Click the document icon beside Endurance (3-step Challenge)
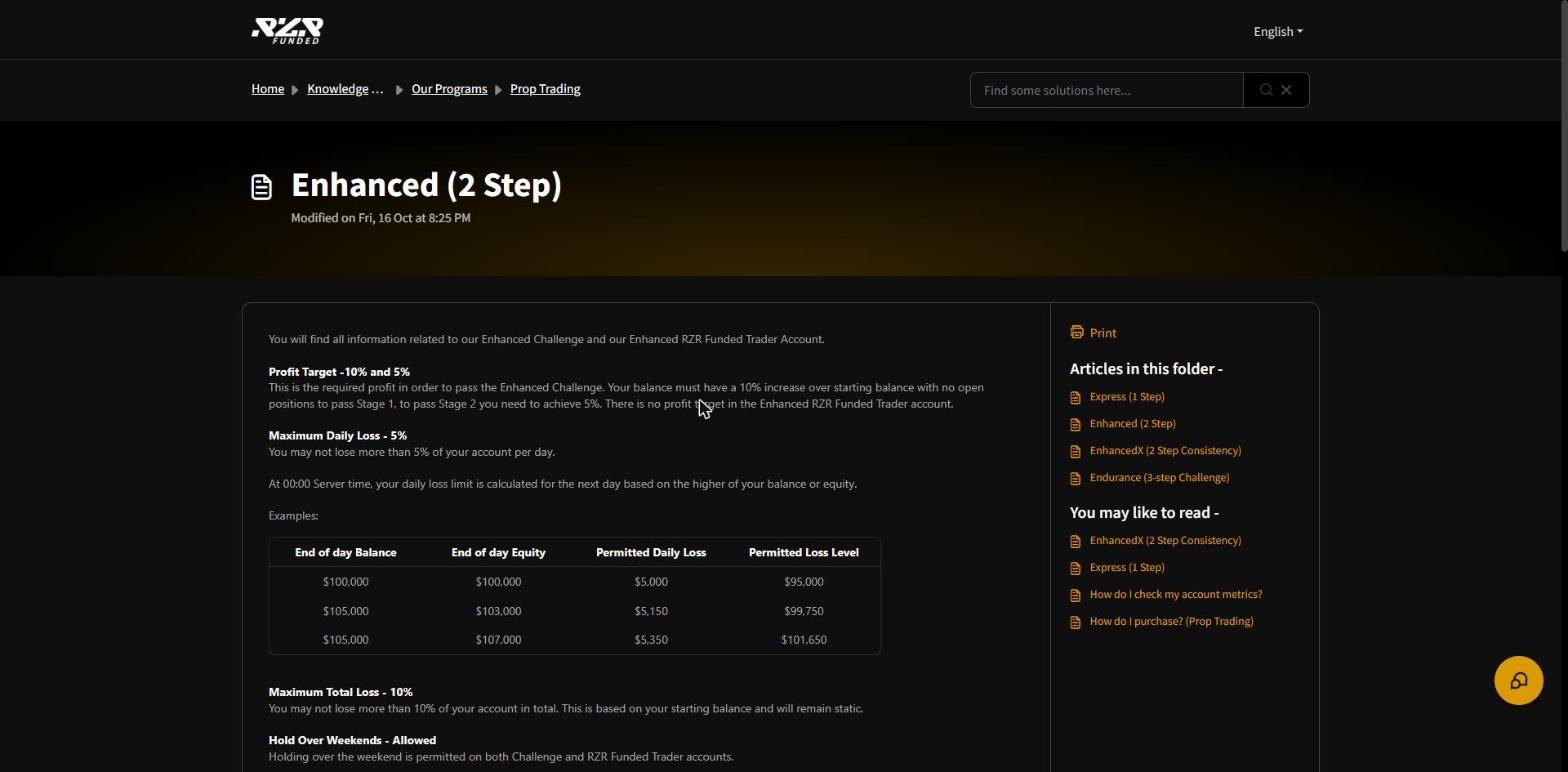Image resolution: width=1568 pixels, height=772 pixels. [x=1076, y=478]
